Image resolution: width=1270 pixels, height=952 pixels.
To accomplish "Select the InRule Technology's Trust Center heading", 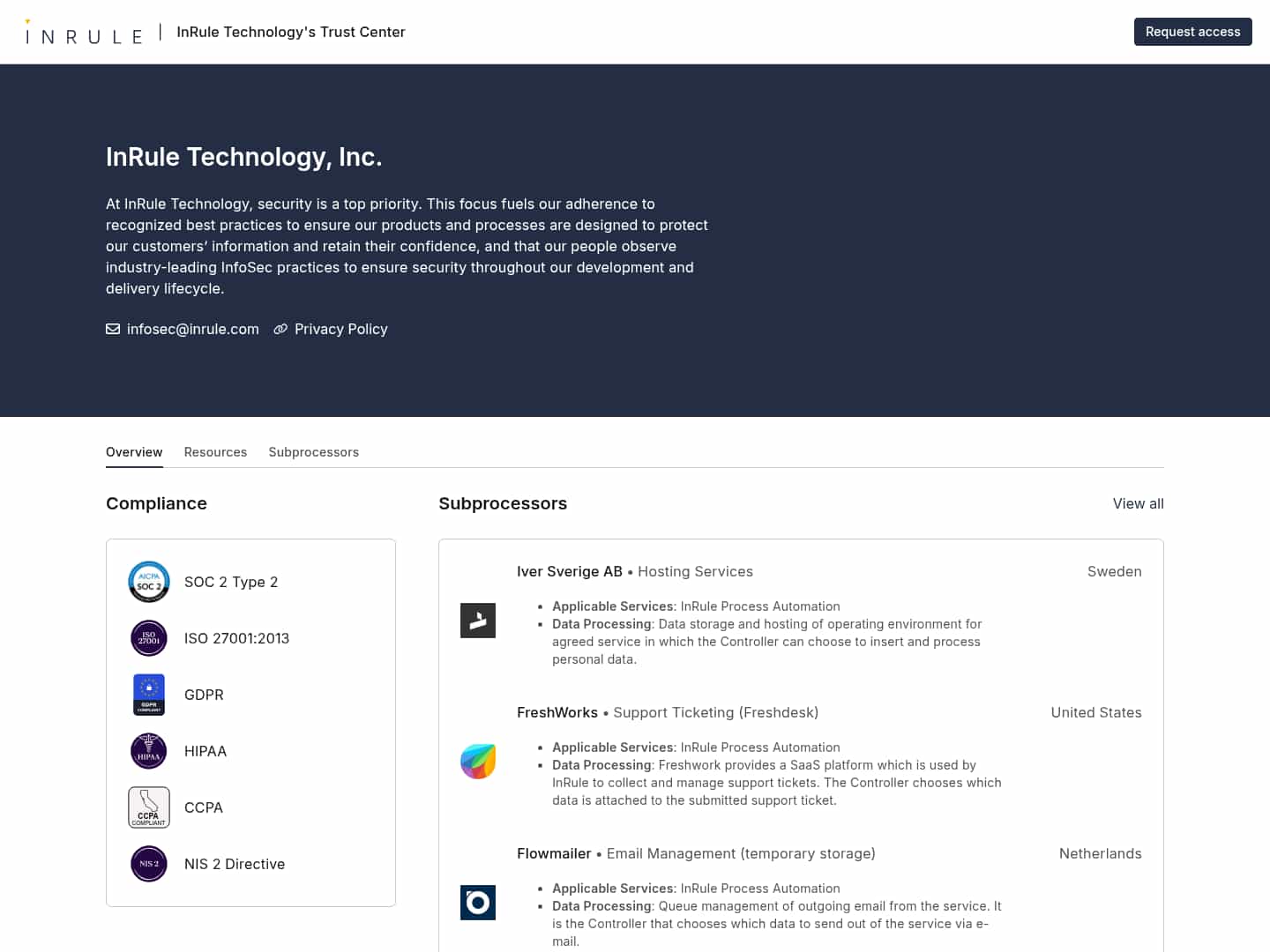I will [x=291, y=32].
